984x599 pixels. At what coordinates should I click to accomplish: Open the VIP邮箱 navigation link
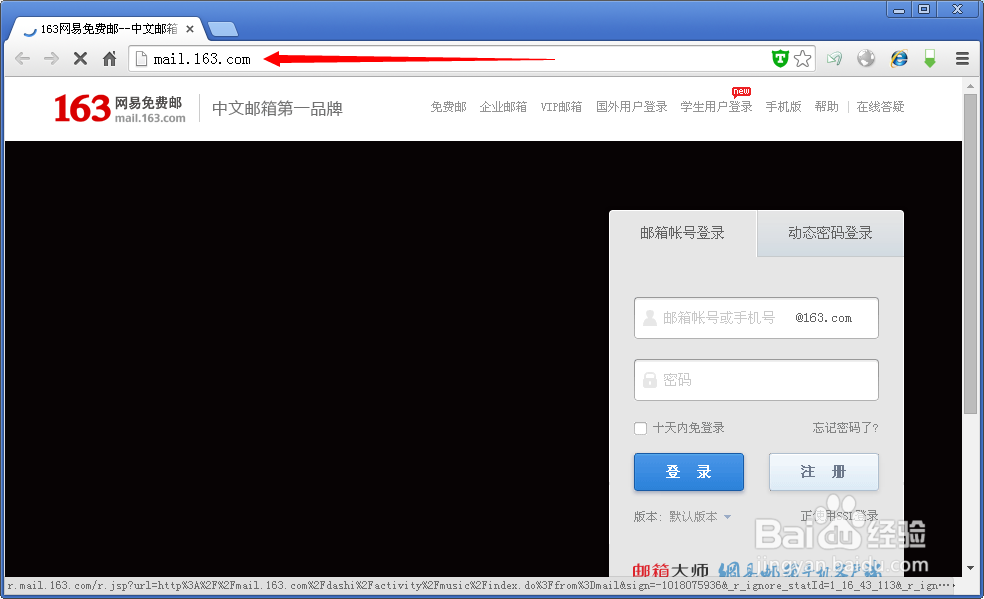tap(561, 107)
